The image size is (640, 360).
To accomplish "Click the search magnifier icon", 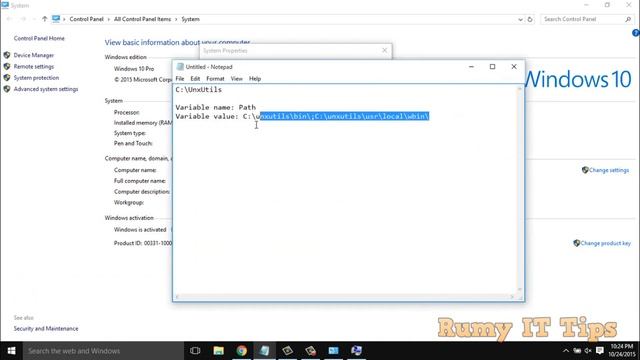I will [x=628, y=19].
